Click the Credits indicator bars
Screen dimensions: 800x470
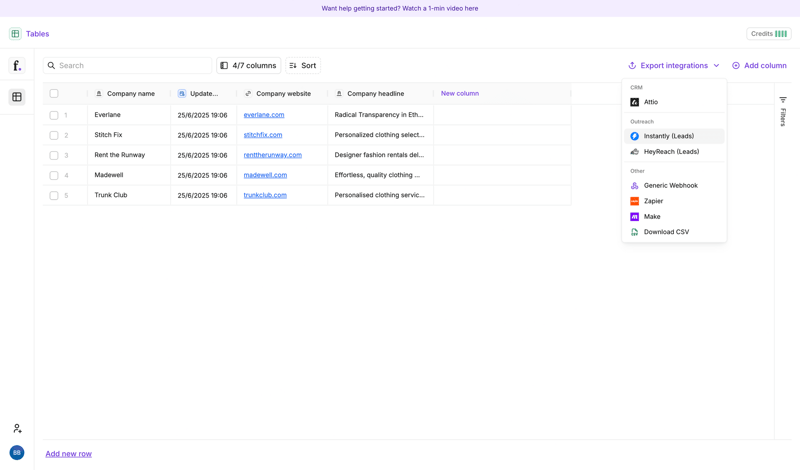(781, 34)
